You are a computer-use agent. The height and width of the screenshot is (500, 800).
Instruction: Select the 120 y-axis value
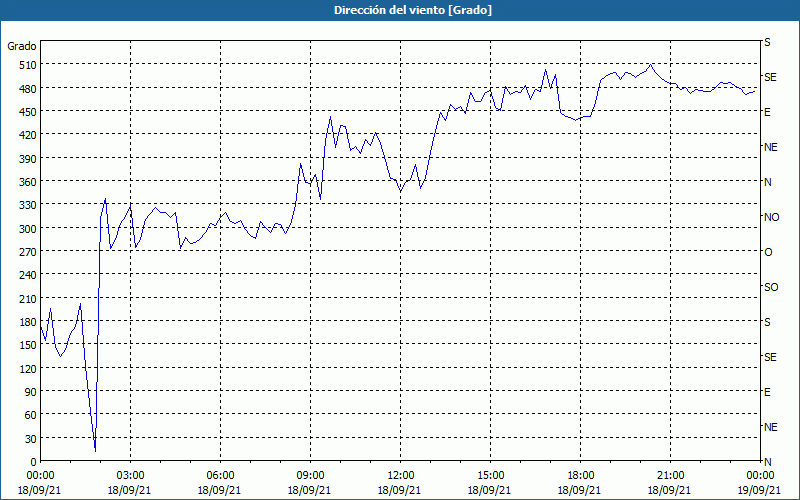(x=29, y=369)
